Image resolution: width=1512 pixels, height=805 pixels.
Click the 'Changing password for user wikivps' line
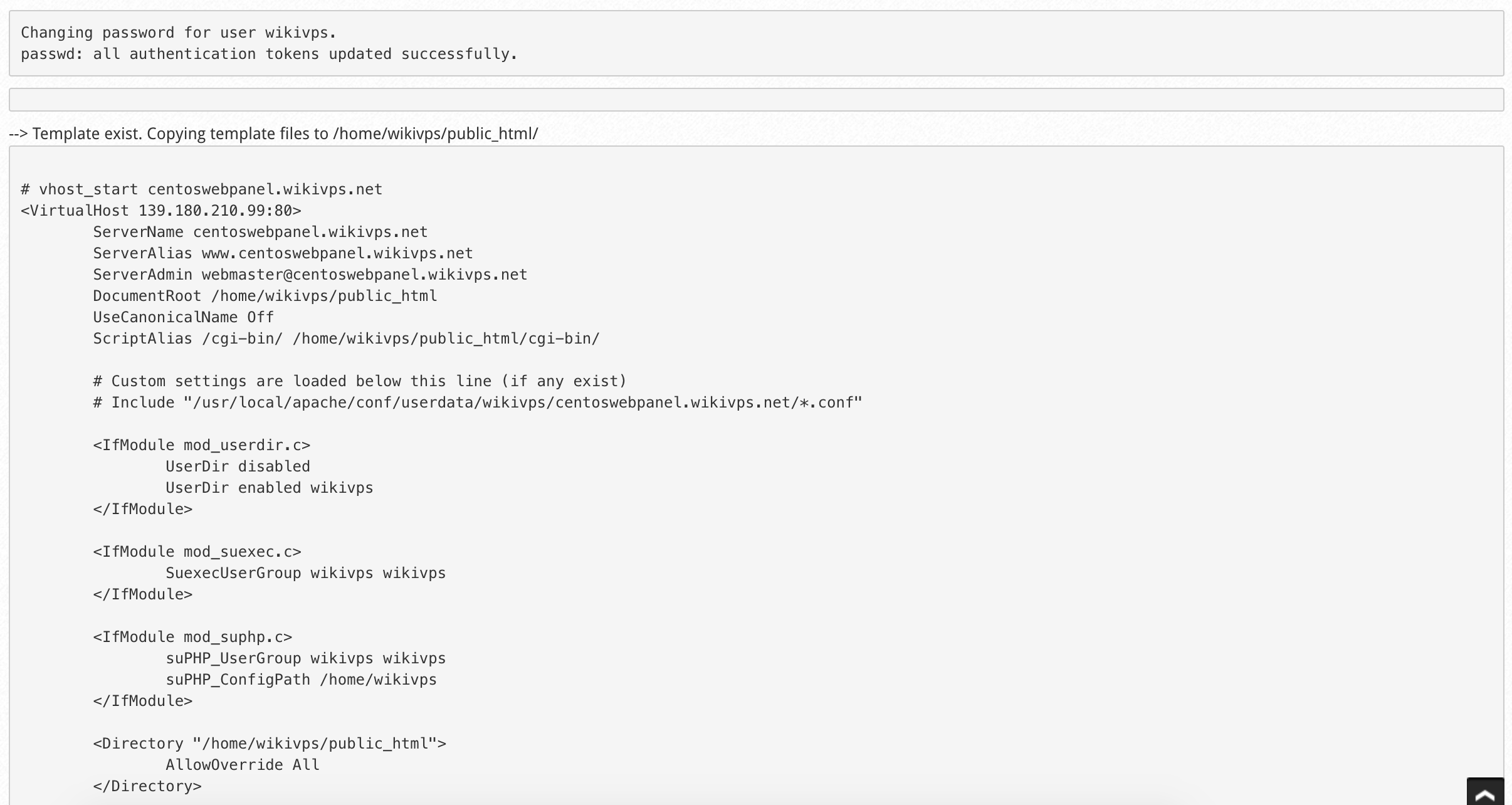click(179, 33)
